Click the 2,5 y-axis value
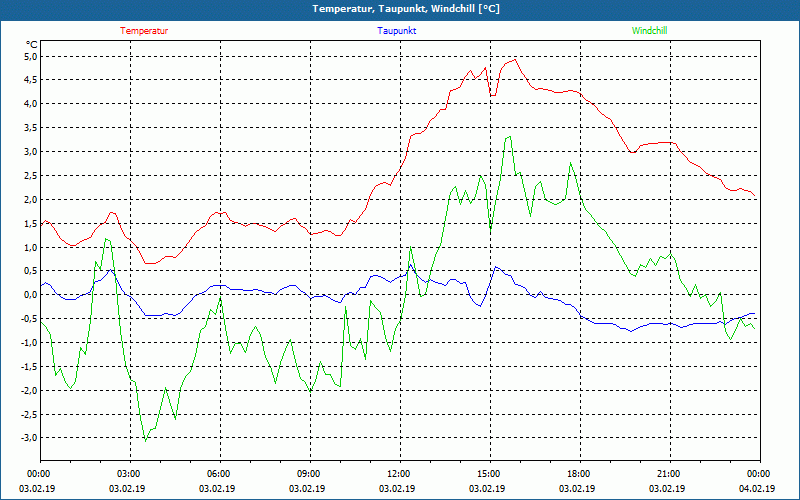 coord(31,176)
